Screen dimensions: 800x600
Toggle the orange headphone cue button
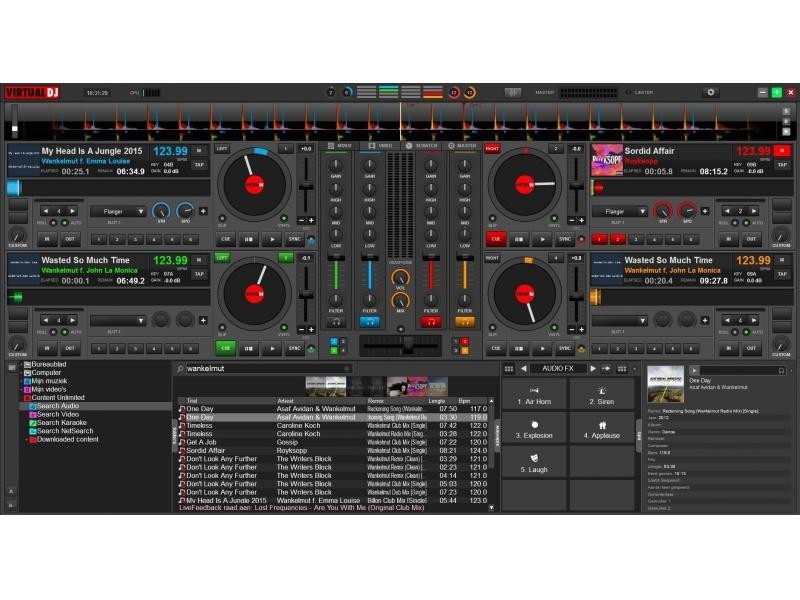pos(465,322)
